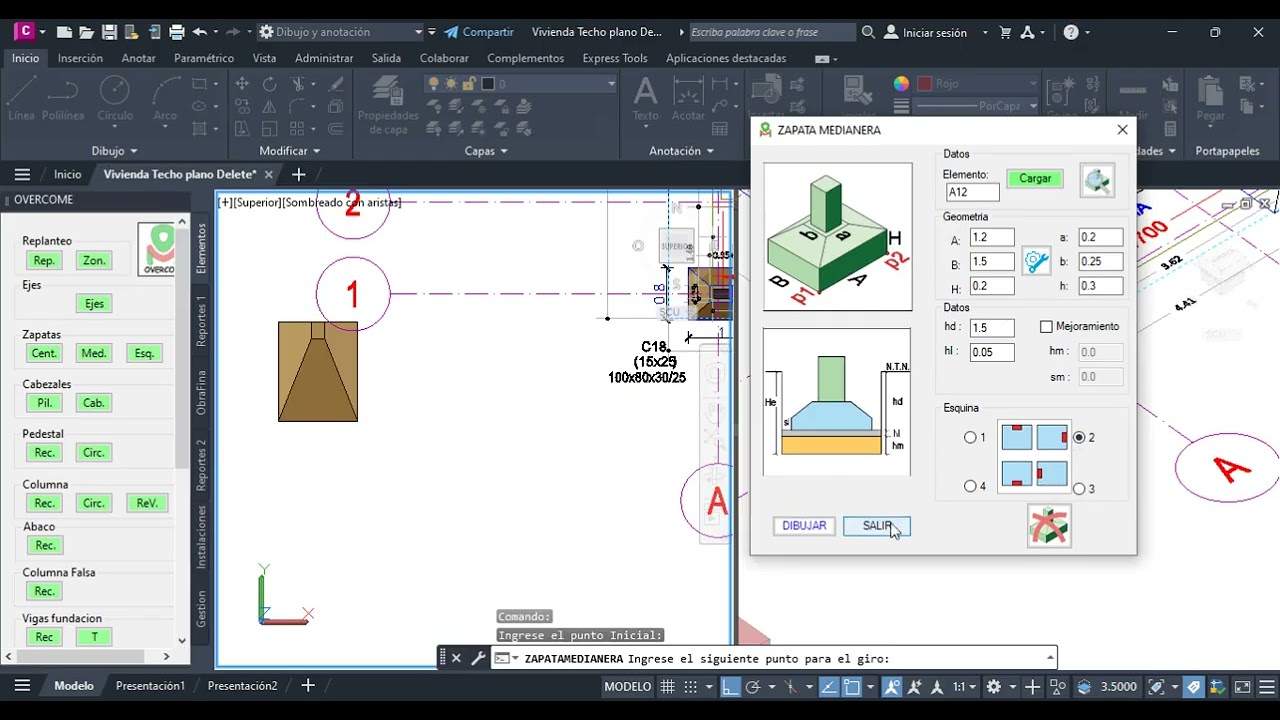
Task: Click the green Cargar button
Action: coord(1035,178)
